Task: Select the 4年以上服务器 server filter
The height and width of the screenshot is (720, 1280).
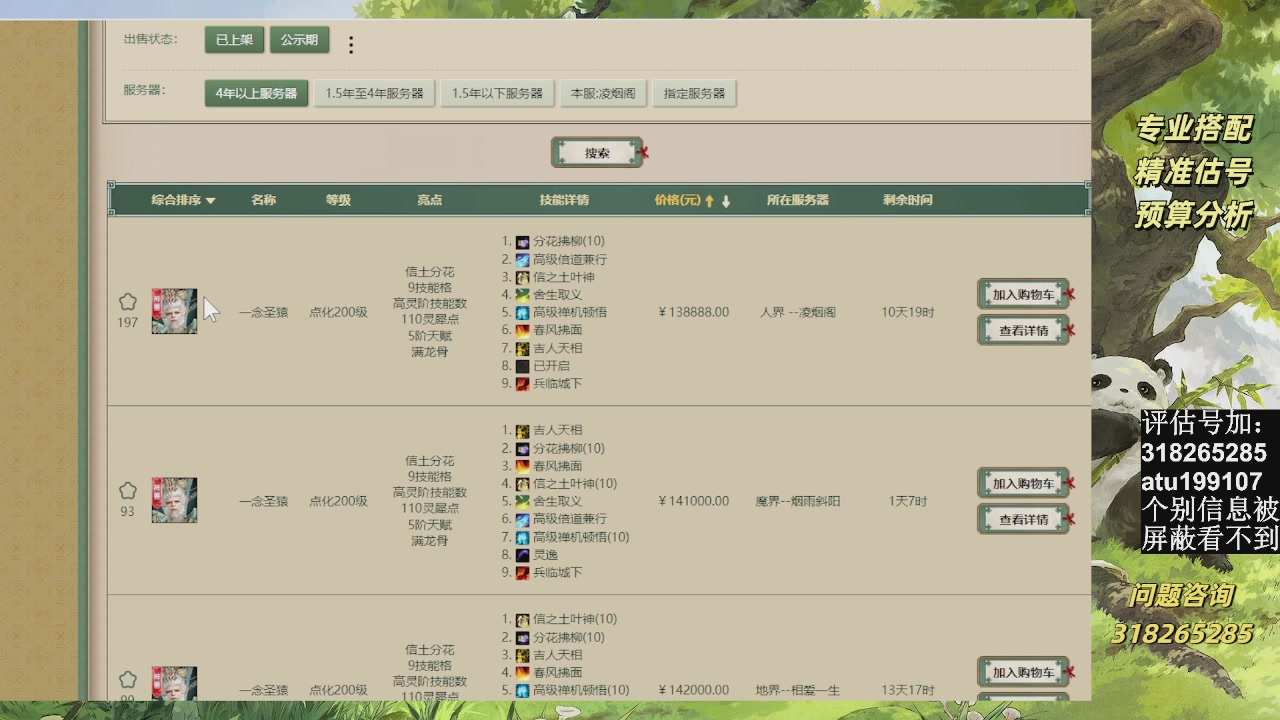Action: tap(256, 94)
